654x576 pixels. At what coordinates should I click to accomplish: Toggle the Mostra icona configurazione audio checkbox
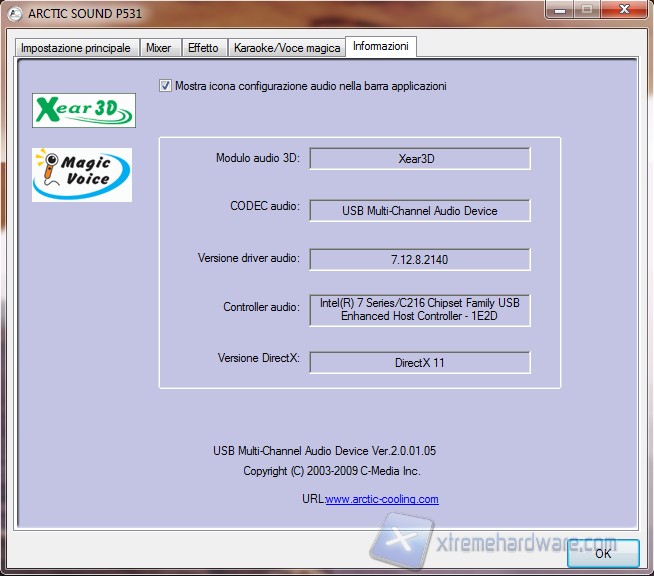165,86
